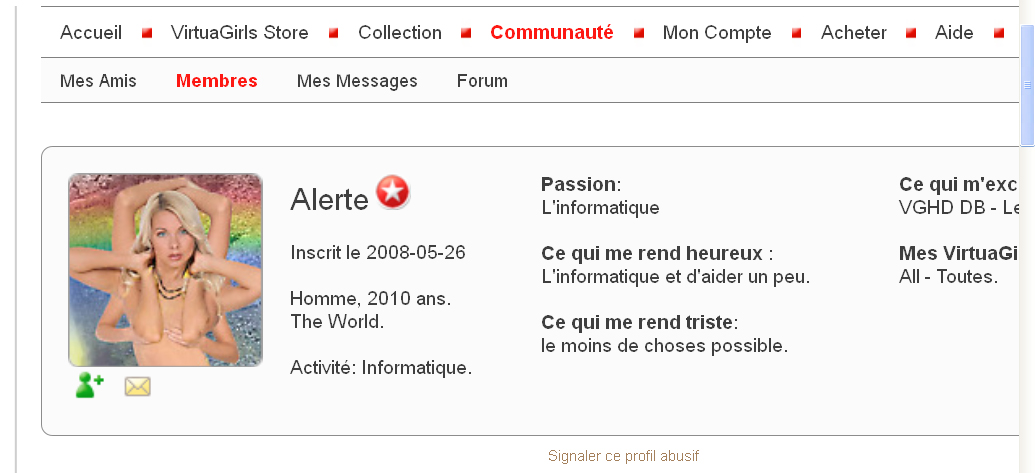The image size is (1035, 473).
Task: Open Mon Compte page
Action: click(717, 33)
